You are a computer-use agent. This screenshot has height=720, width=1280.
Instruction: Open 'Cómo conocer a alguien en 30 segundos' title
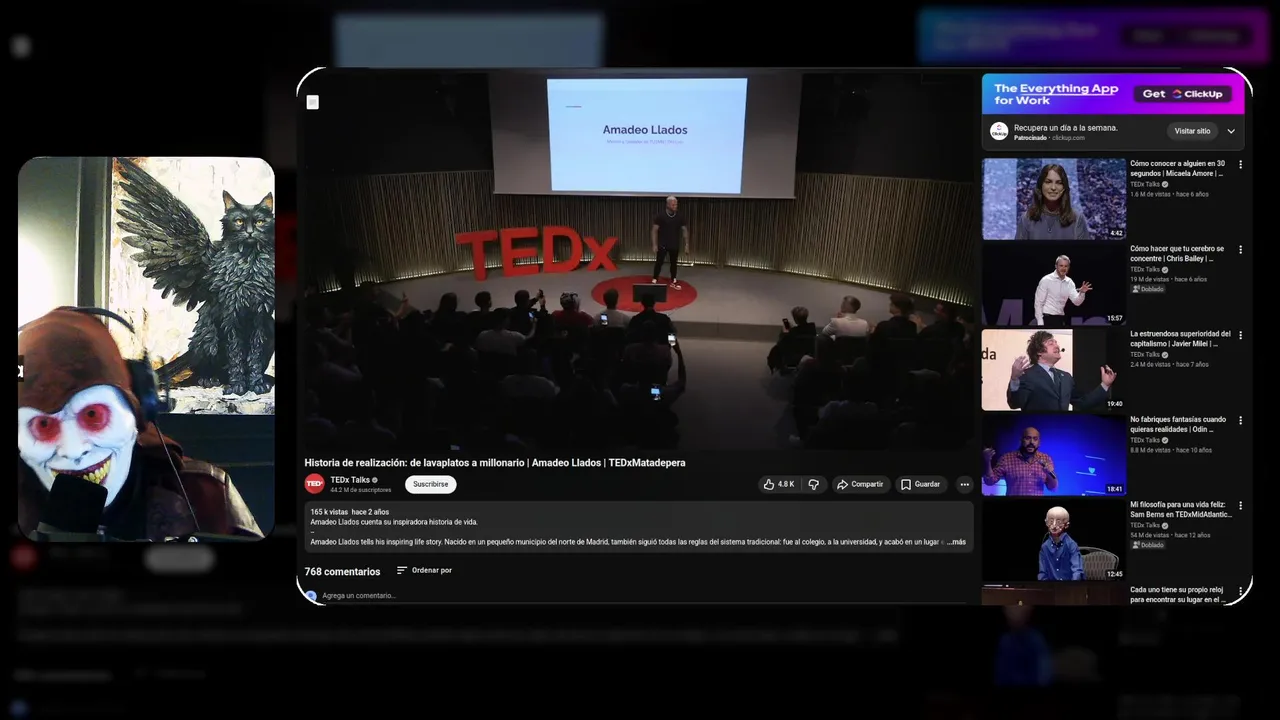(x=1178, y=168)
